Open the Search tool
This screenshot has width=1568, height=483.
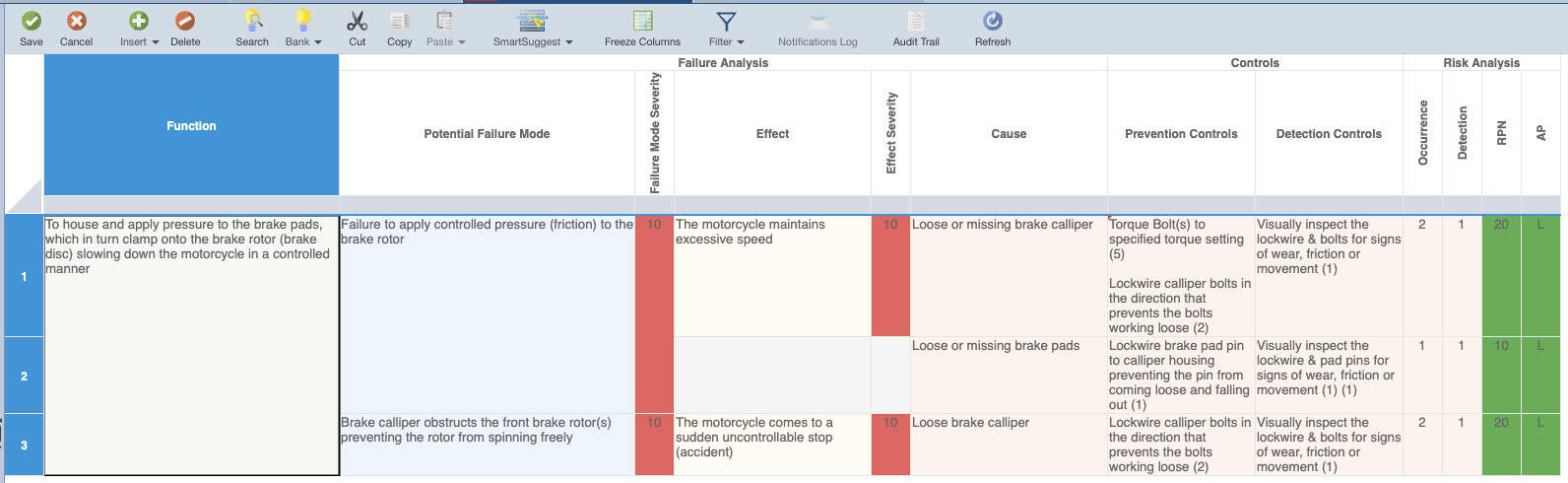coord(252,21)
